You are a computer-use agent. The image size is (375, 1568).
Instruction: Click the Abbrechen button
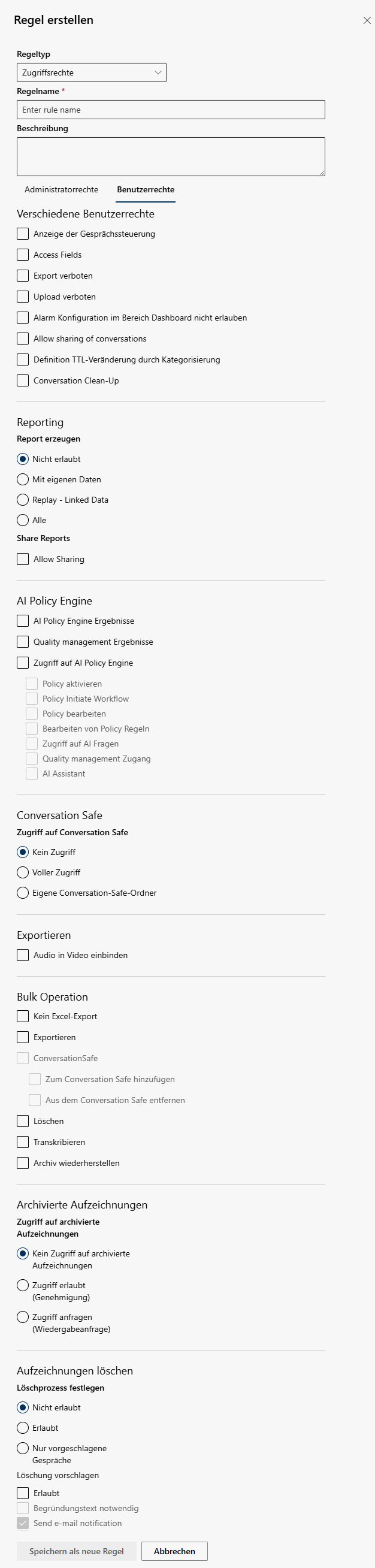174,1551
